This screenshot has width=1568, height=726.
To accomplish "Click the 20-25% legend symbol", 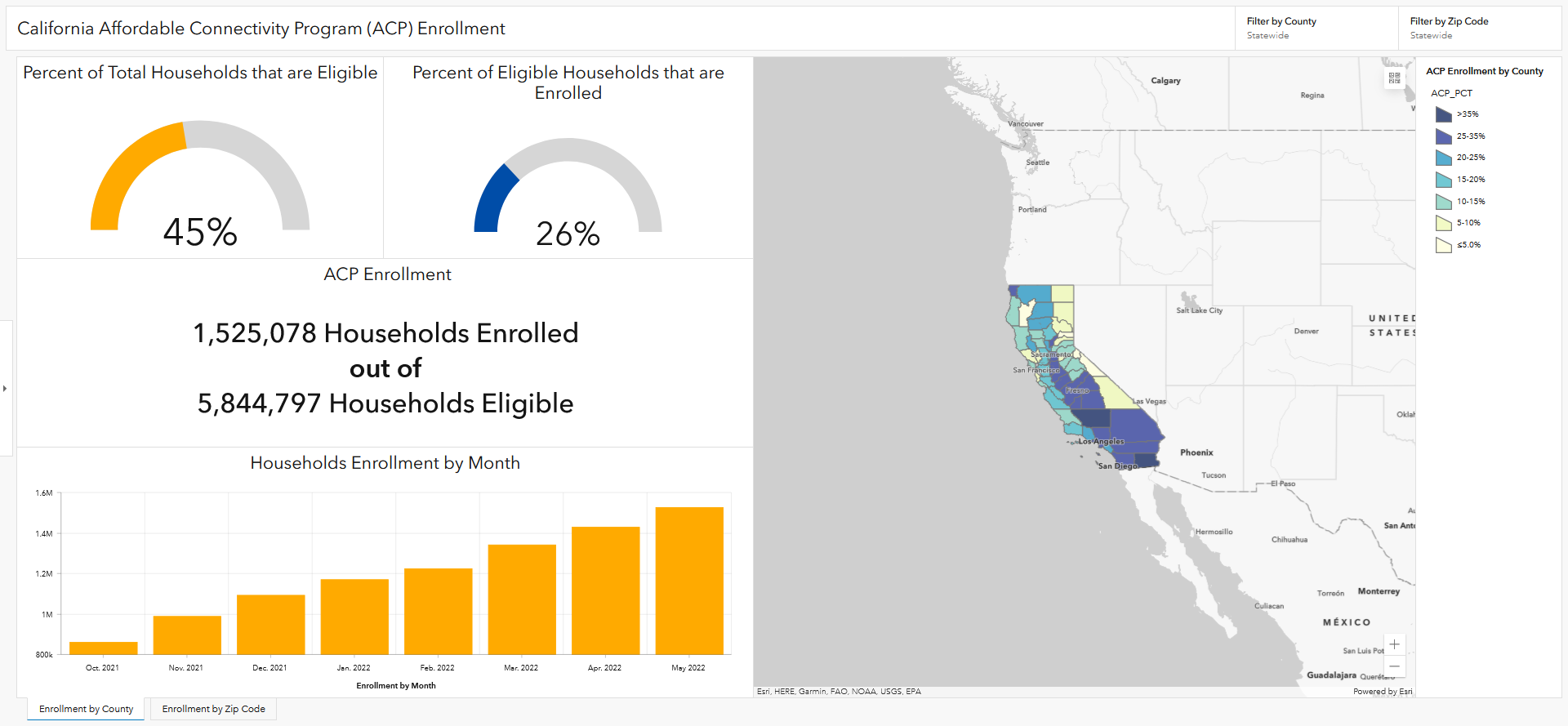I will click(x=1443, y=158).
